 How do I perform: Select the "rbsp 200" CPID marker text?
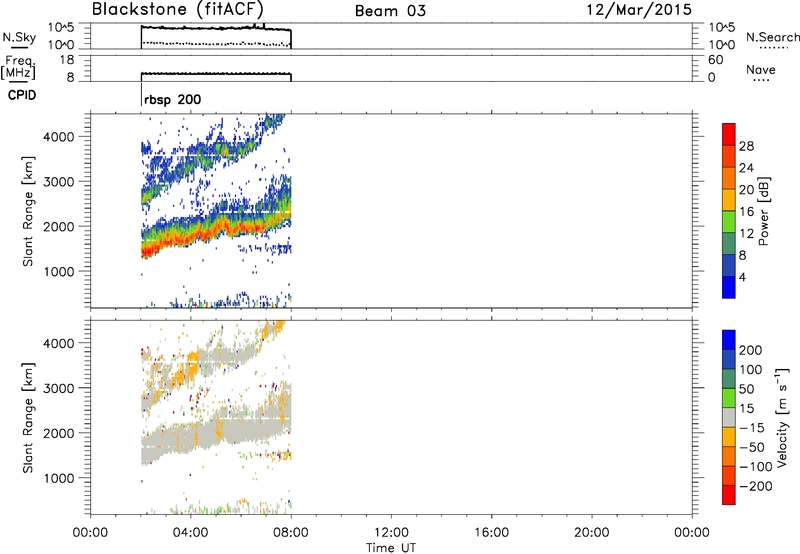pos(172,100)
